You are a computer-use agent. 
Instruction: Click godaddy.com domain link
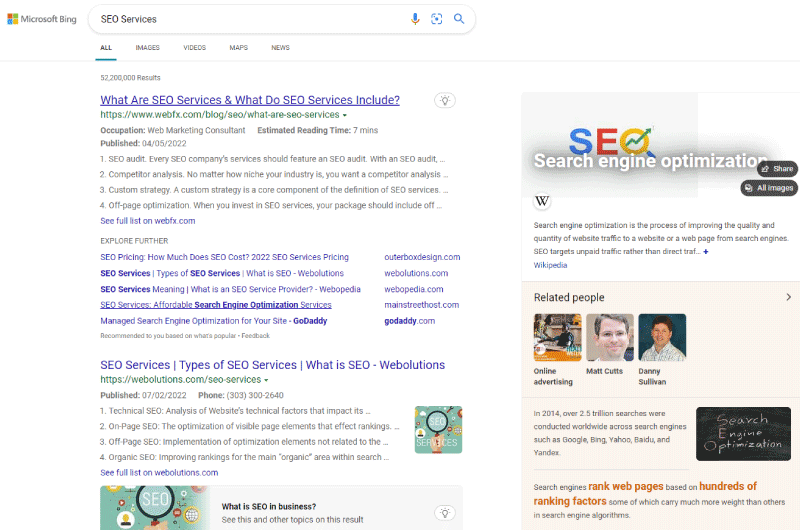click(410, 321)
